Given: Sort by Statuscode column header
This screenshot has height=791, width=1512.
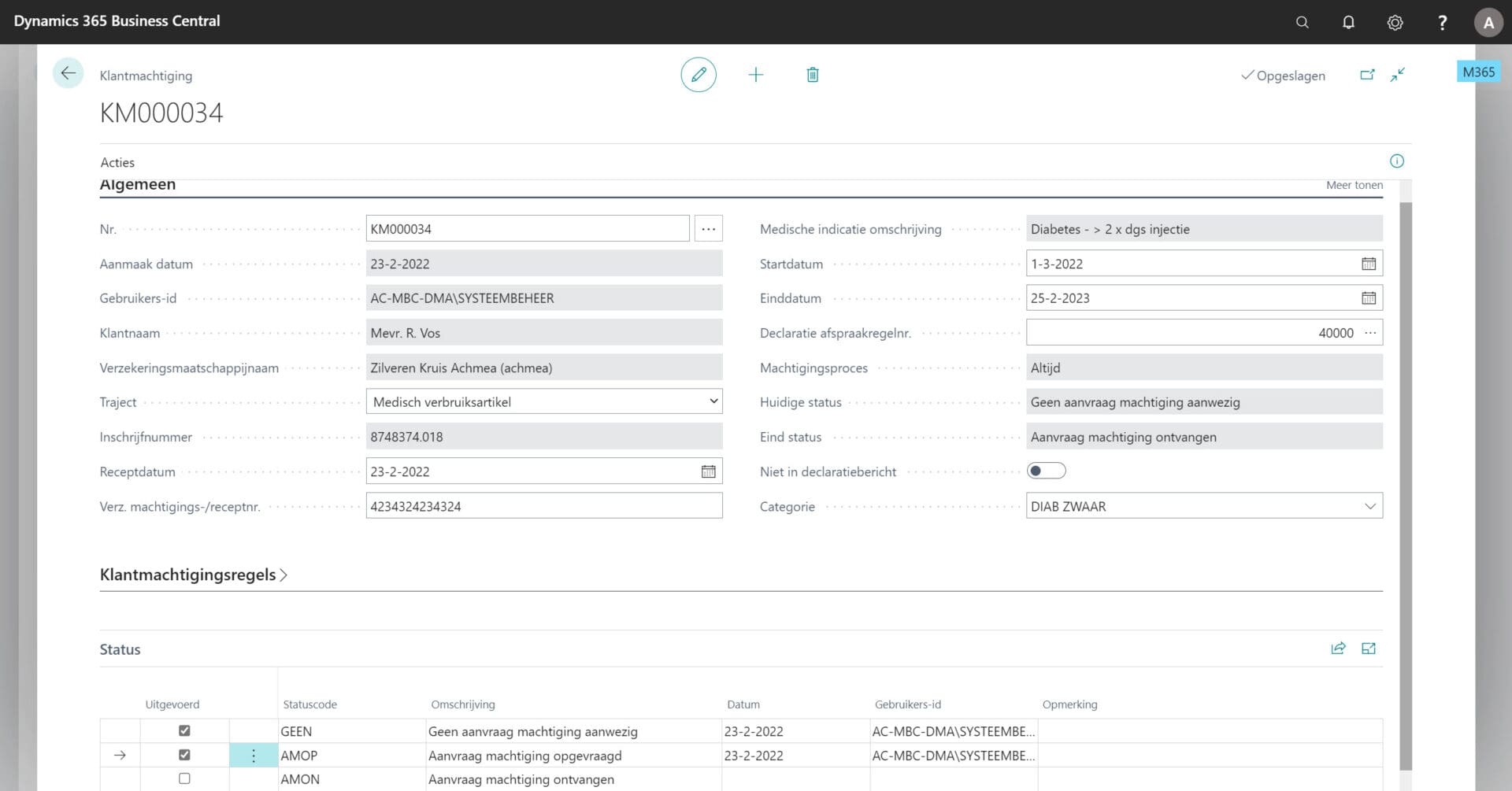Looking at the screenshot, I should (x=310, y=704).
